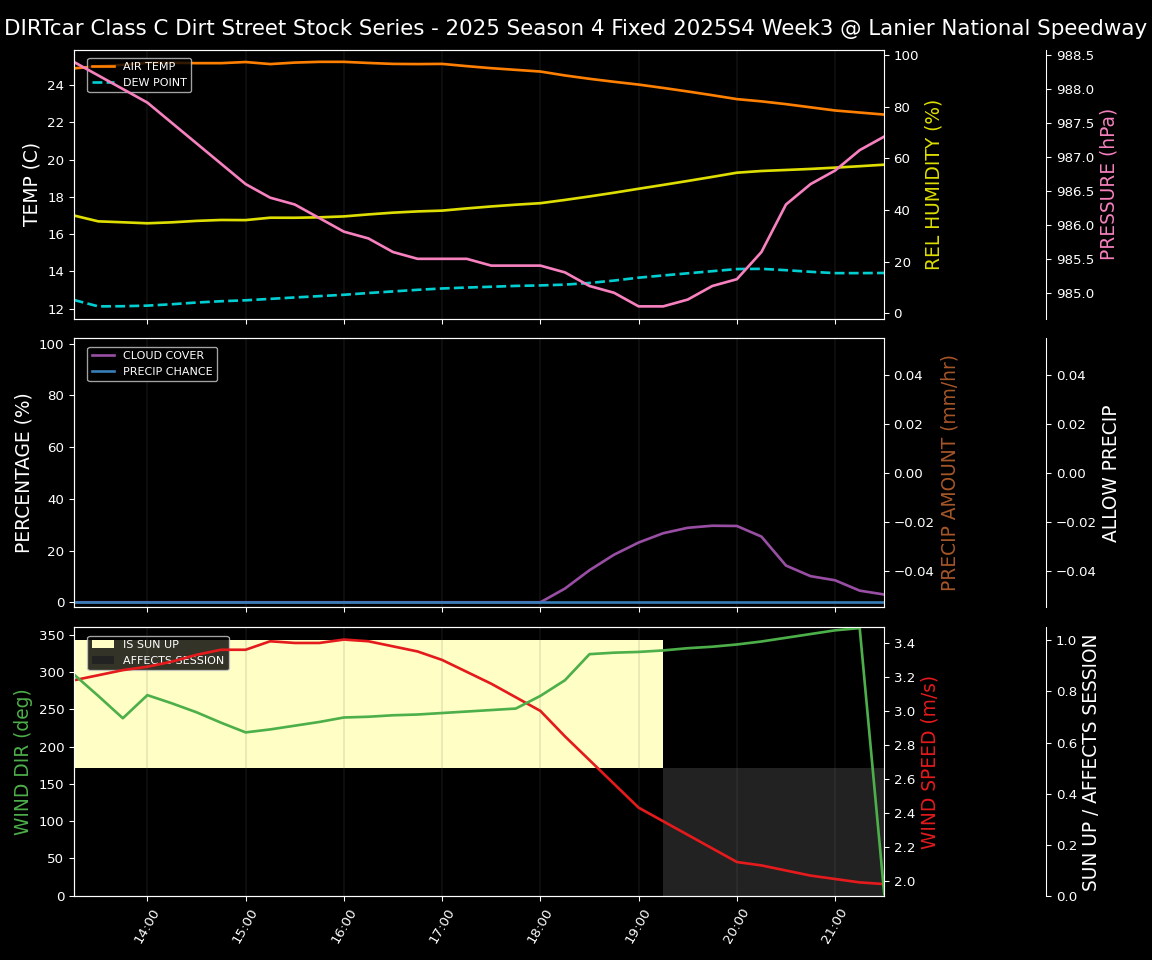
Task: Click the IS SUN UP legend swatch
Action: [104, 645]
